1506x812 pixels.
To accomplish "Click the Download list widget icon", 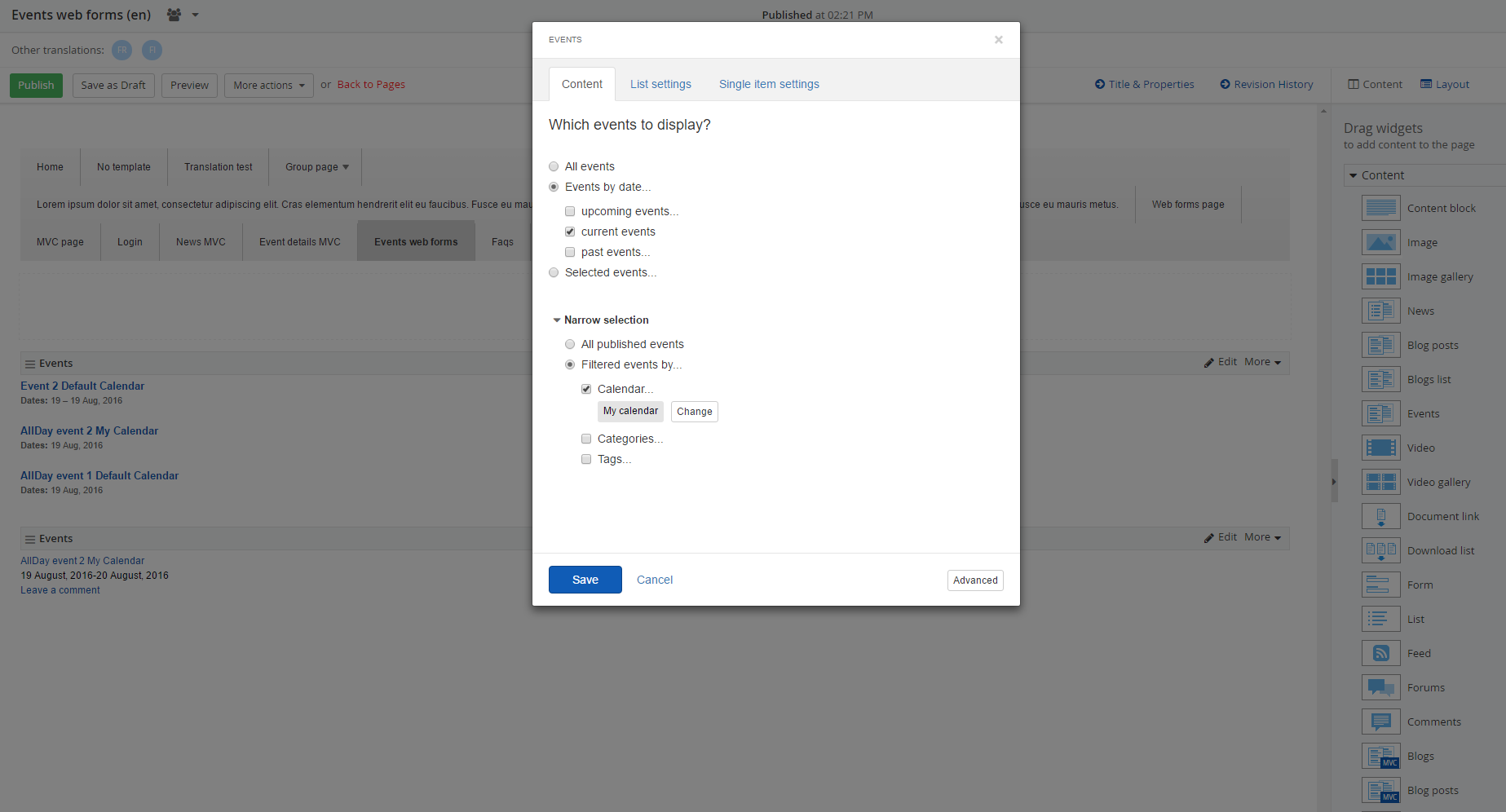I will (x=1380, y=550).
